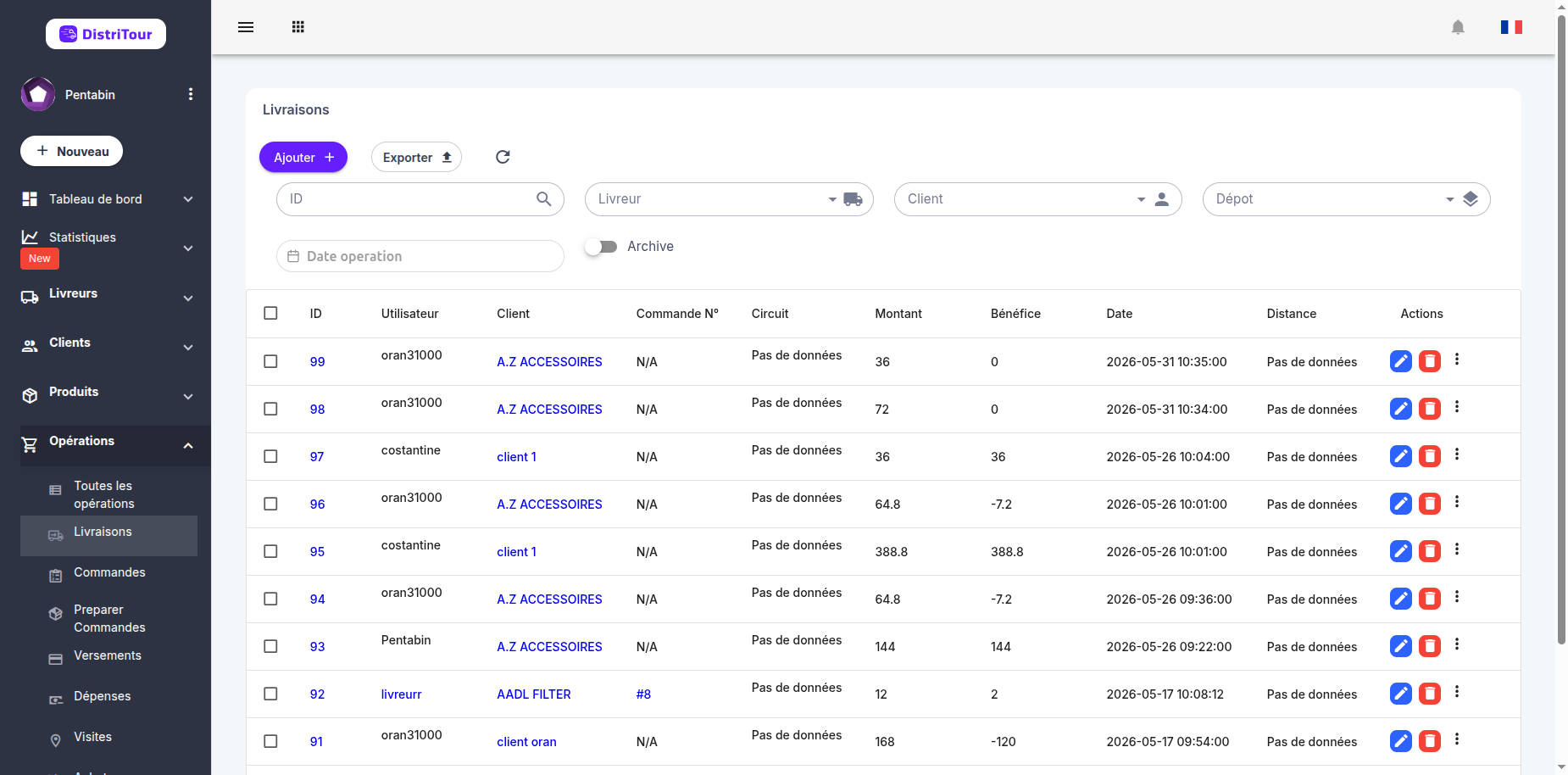Open client link AADL FILTER
The width and height of the screenshot is (1568, 775).
click(534, 694)
